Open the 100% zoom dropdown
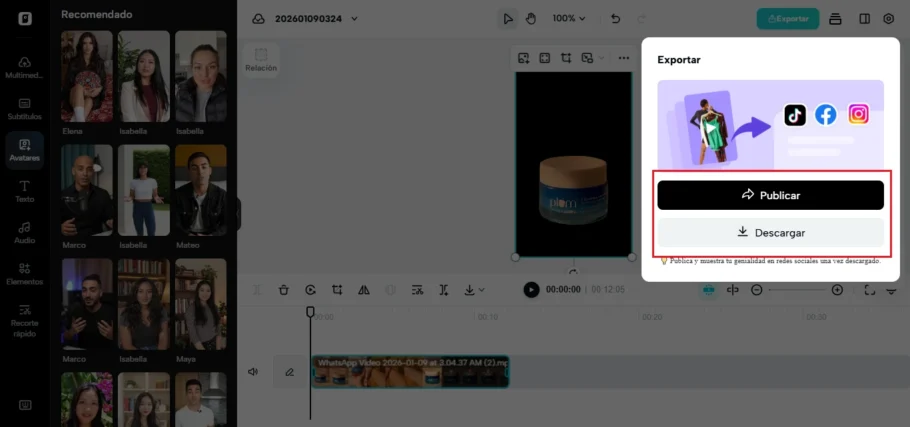This screenshot has width=910, height=427. [x=569, y=19]
